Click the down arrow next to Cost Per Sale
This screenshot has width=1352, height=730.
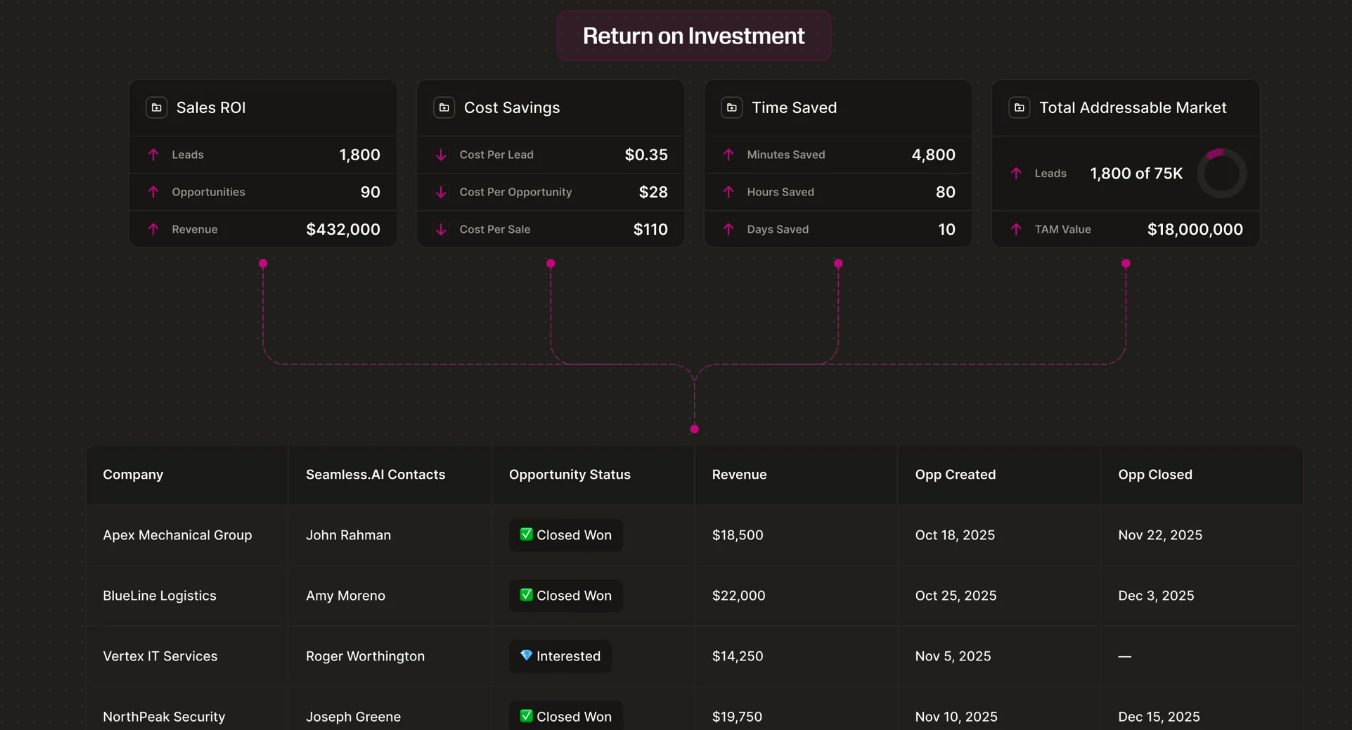(x=440, y=229)
